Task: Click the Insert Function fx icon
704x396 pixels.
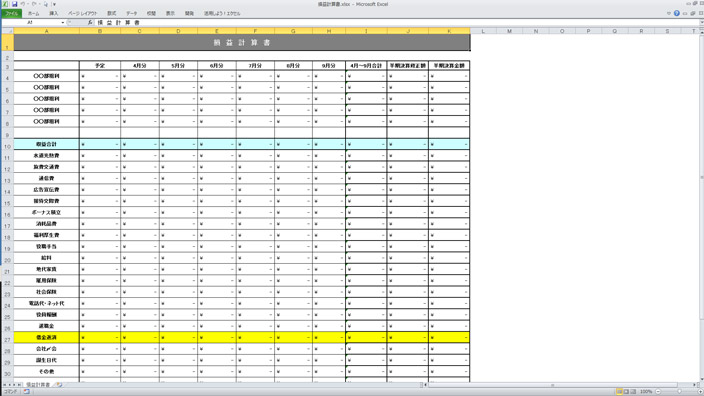Action: (90, 22)
